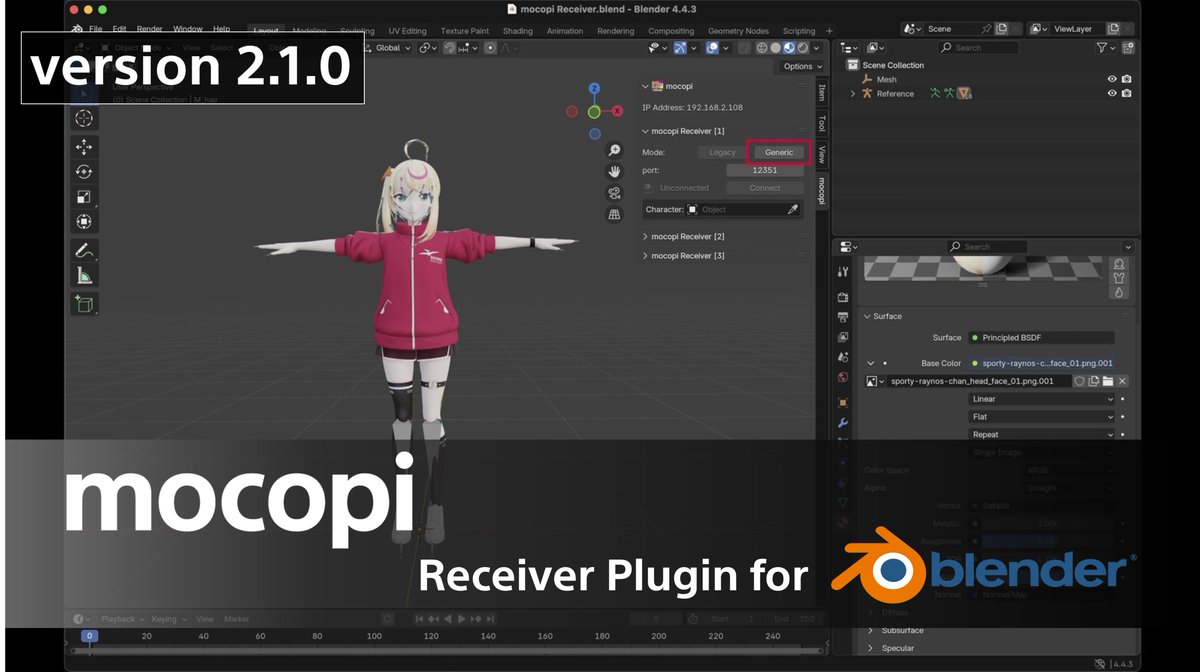
Task: Toggle visibility of the Reference object
Action: tap(1112, 94)
